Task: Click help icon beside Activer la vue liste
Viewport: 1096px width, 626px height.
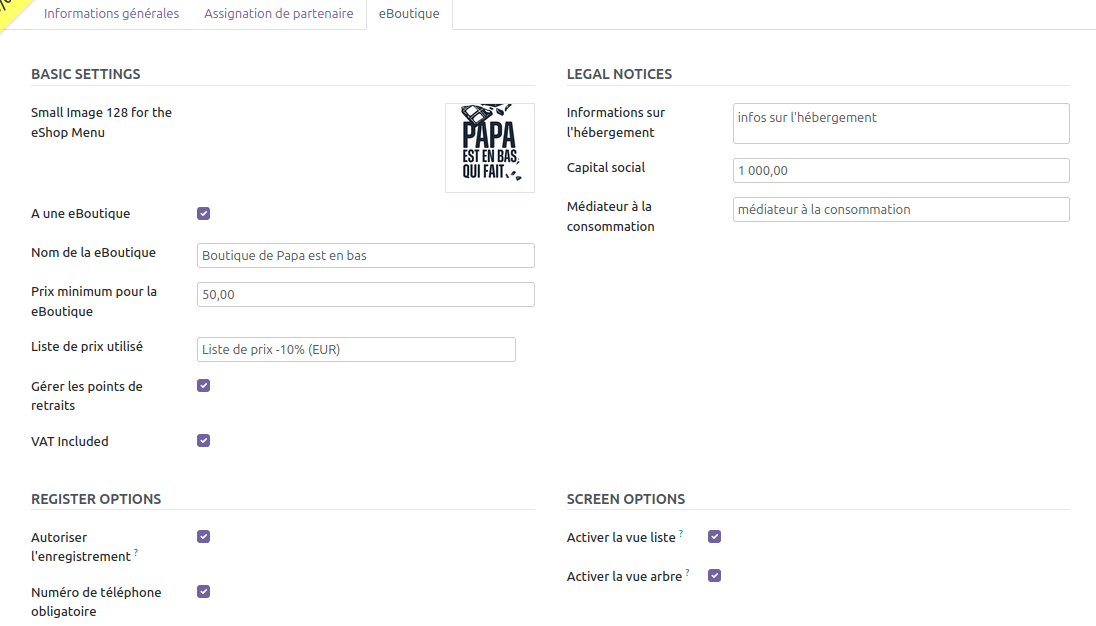Action: click(681, 534)
